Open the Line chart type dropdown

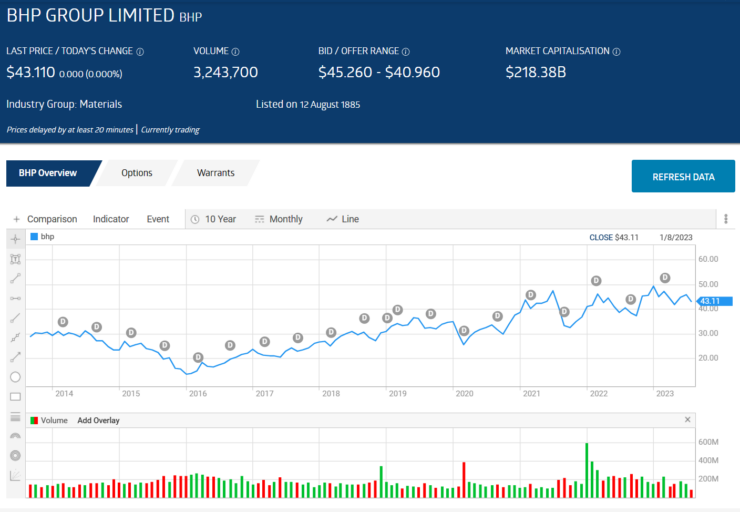coord(350,219)
